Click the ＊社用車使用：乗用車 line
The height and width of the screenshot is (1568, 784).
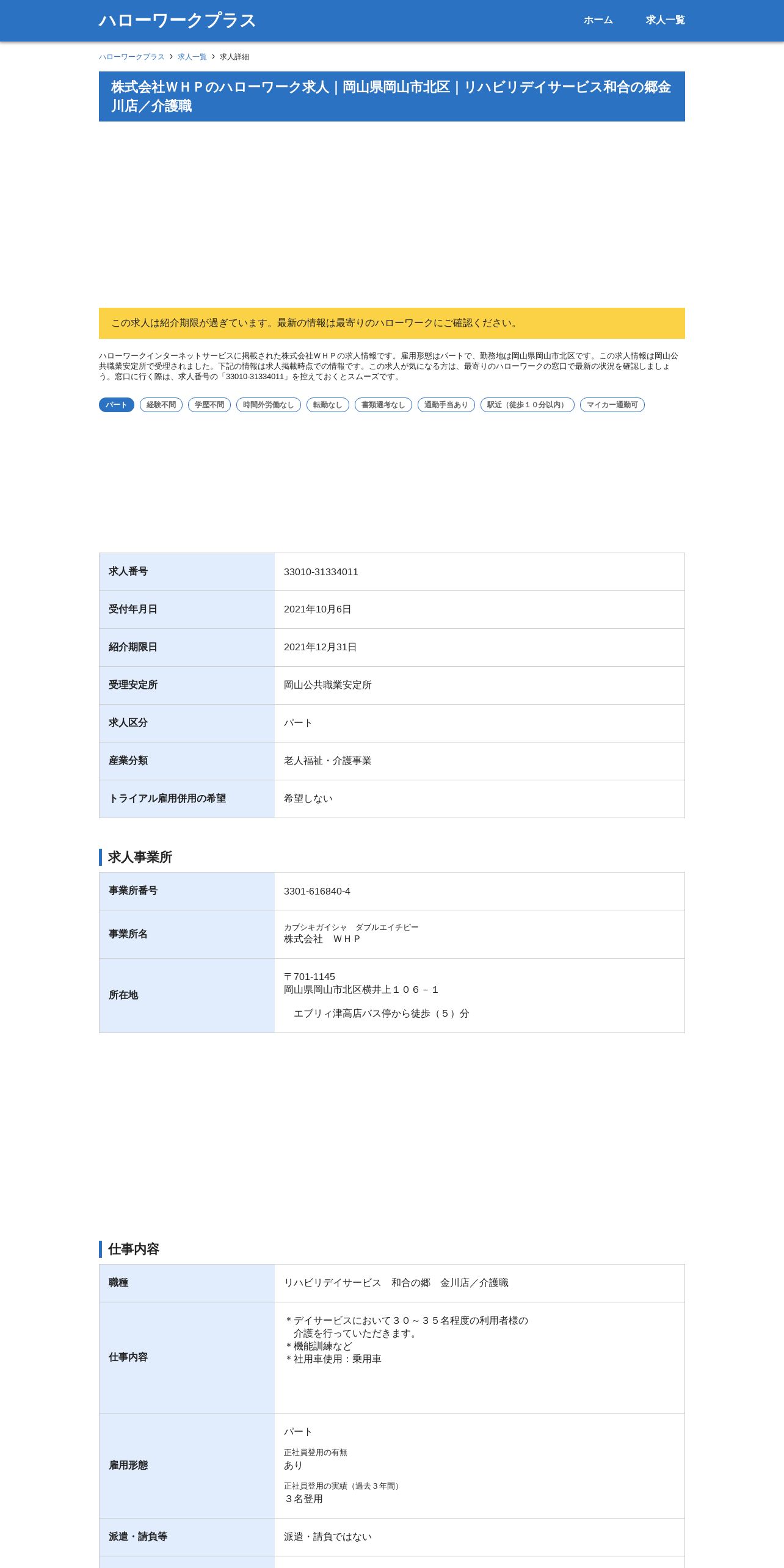tap(333, 1359)
